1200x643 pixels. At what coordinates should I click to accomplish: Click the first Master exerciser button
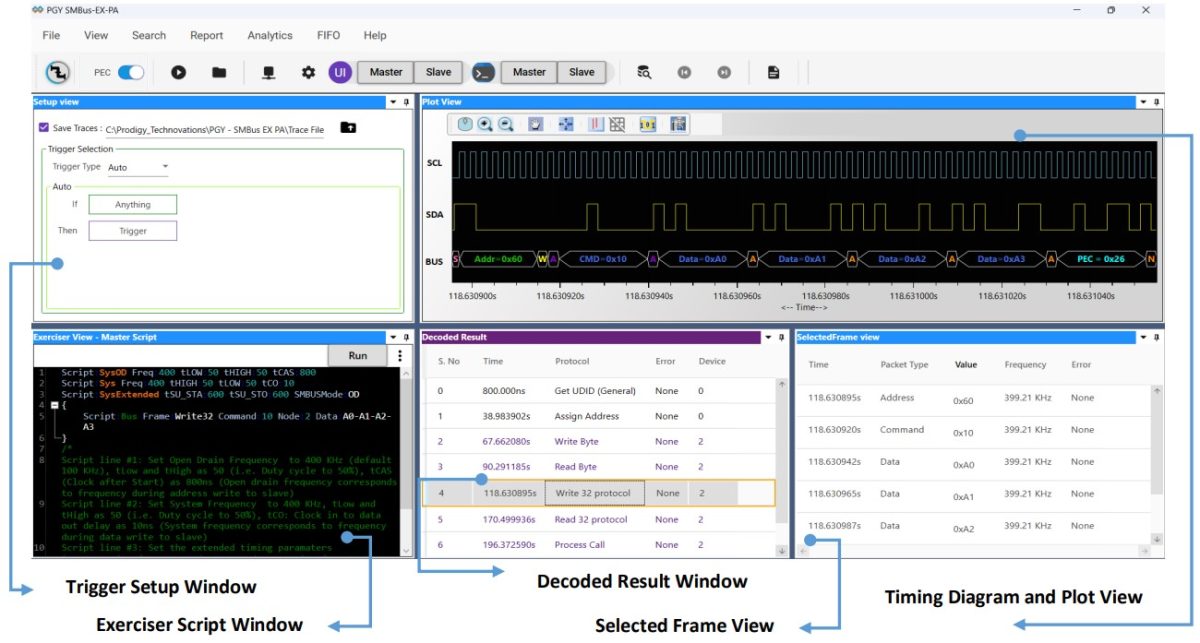pos(385,72)
